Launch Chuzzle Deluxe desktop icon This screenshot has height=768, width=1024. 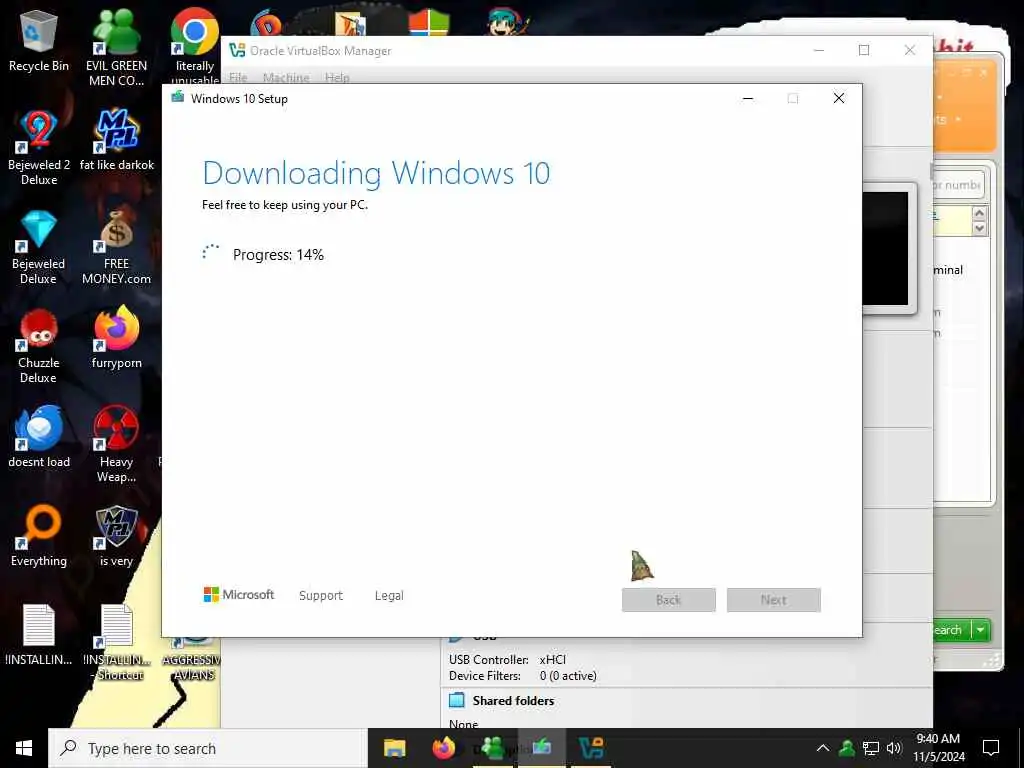[x=39, y=346]
